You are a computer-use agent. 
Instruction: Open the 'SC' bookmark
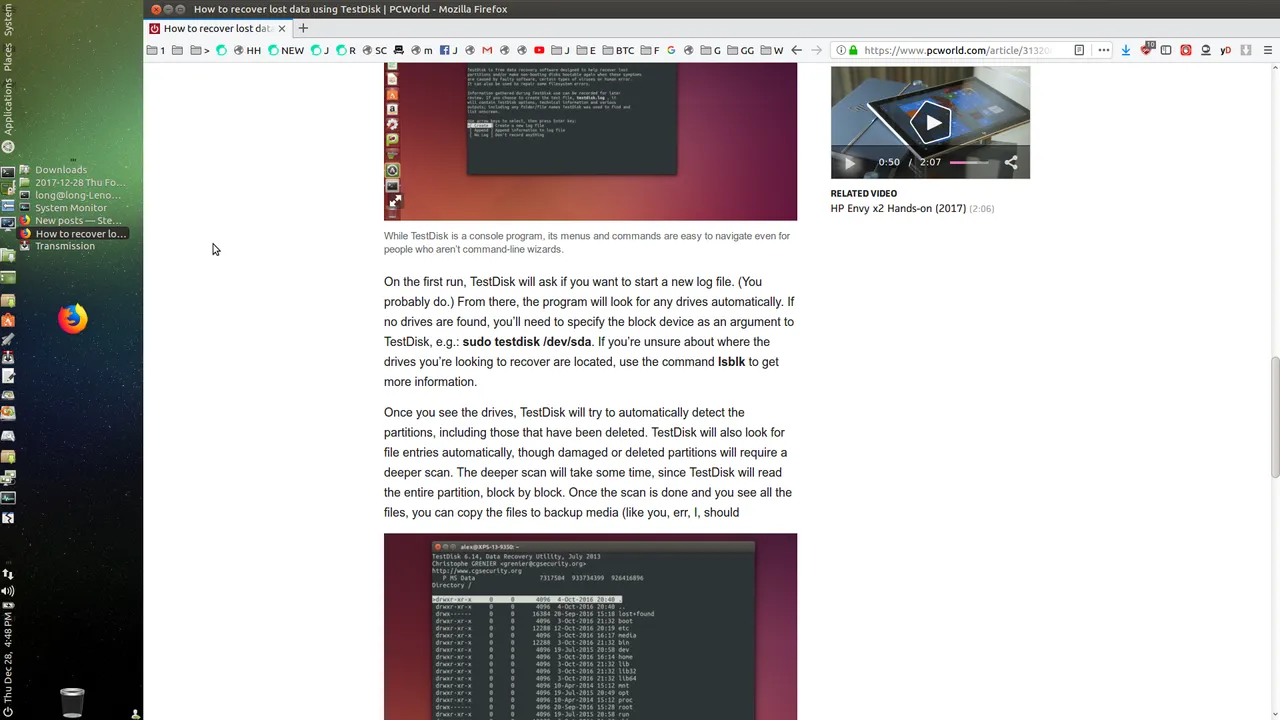[374, 50]
